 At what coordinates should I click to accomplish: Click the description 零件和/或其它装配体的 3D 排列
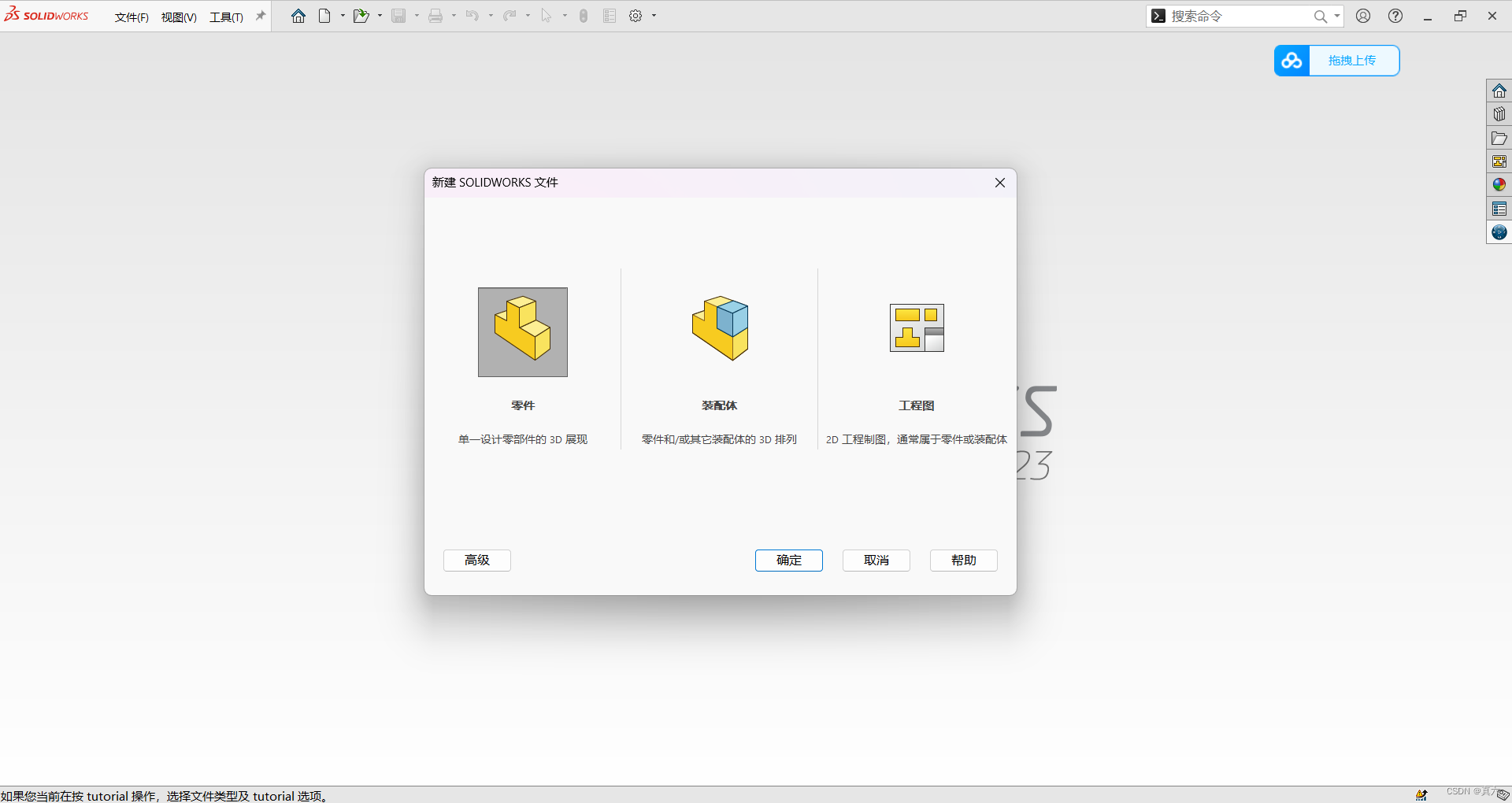[x=720, y=439]
